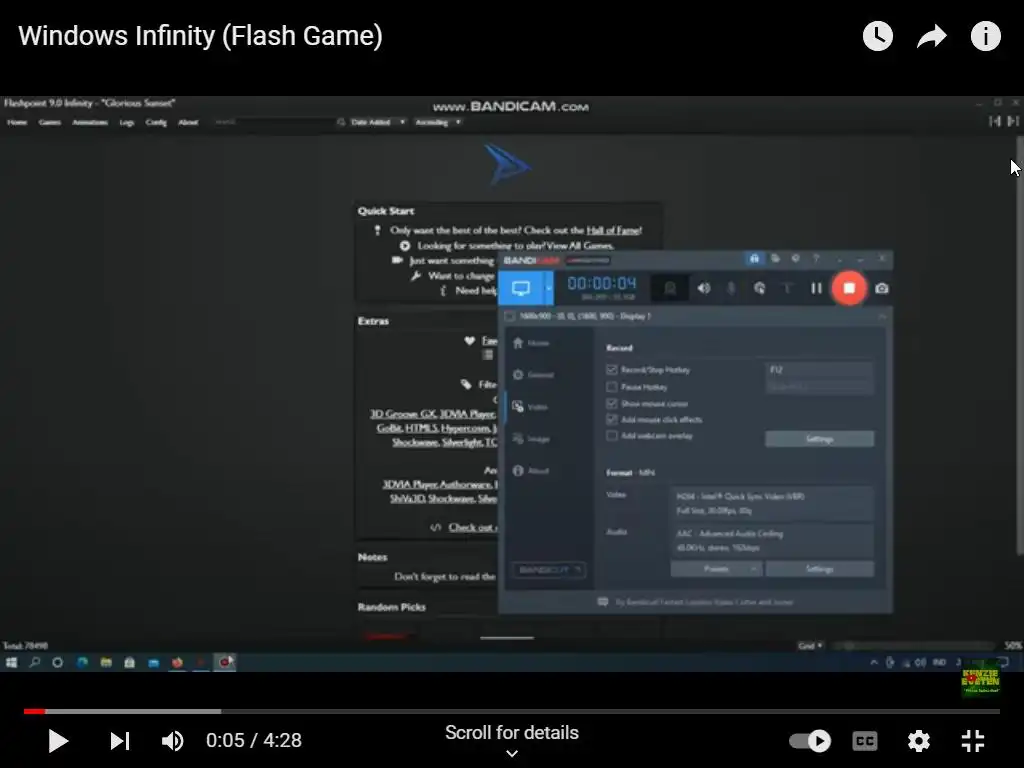Click Bandicam mouse click effect icon
The width and height of the screenshot is (1024, 768).
click(760, 288)
